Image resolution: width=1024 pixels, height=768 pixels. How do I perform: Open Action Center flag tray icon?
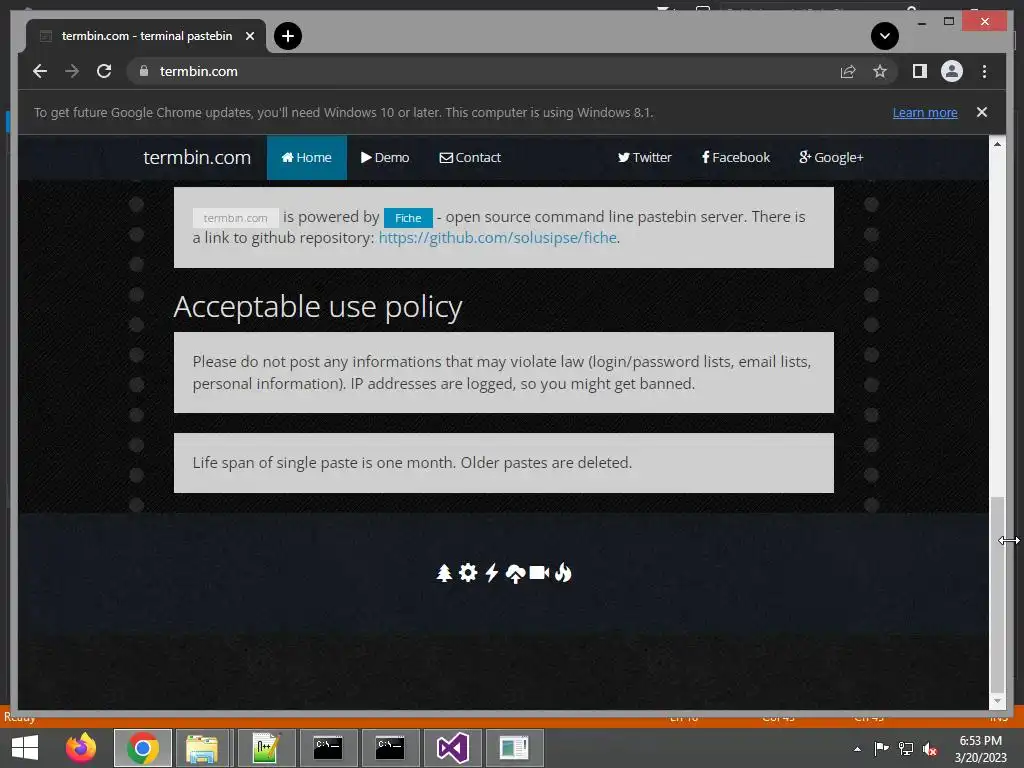pos(881,749)
